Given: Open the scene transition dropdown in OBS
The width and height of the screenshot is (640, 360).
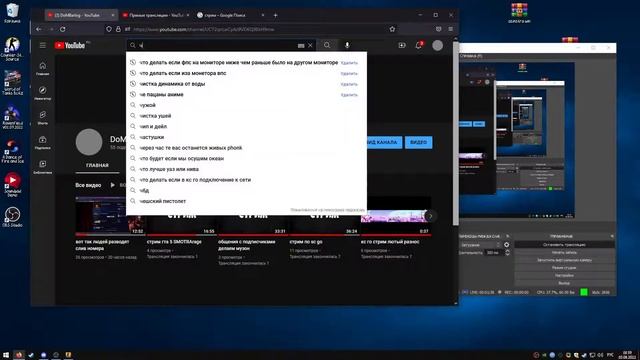Looking at the screenshot, I should coord(480,245).
